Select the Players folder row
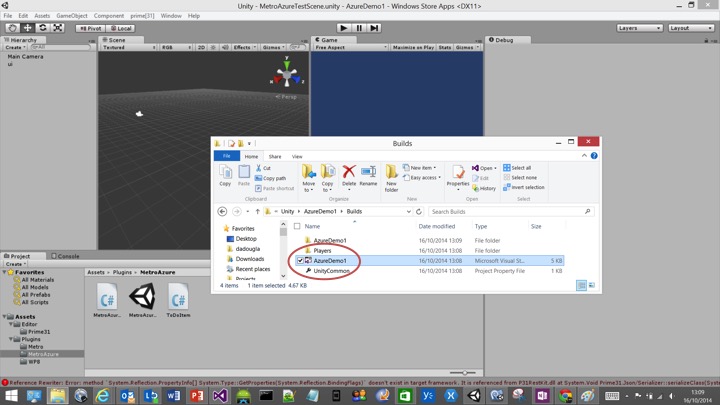 (428, 251)
